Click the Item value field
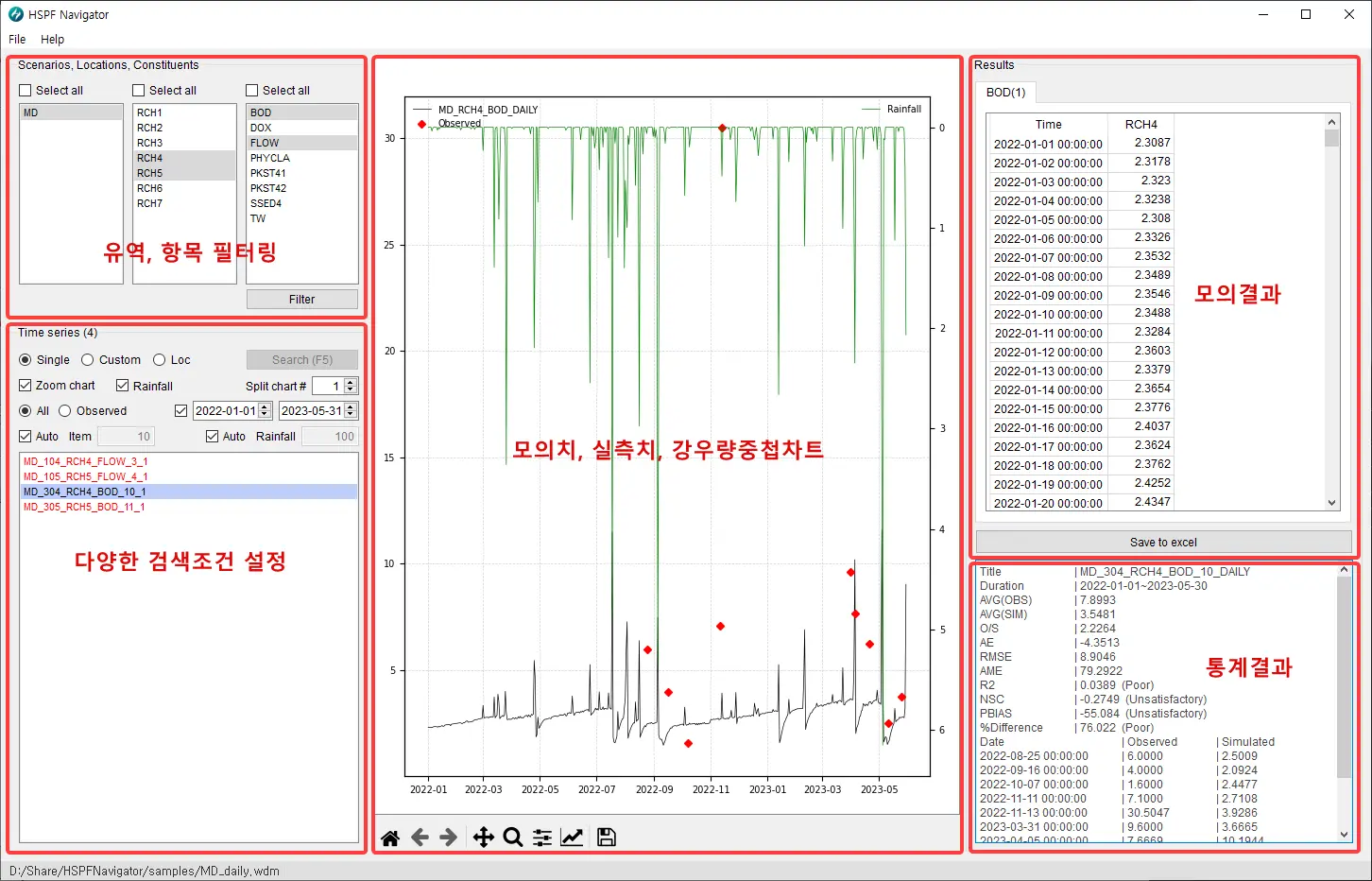This screenshot has height=881, width=1372. 126,437
